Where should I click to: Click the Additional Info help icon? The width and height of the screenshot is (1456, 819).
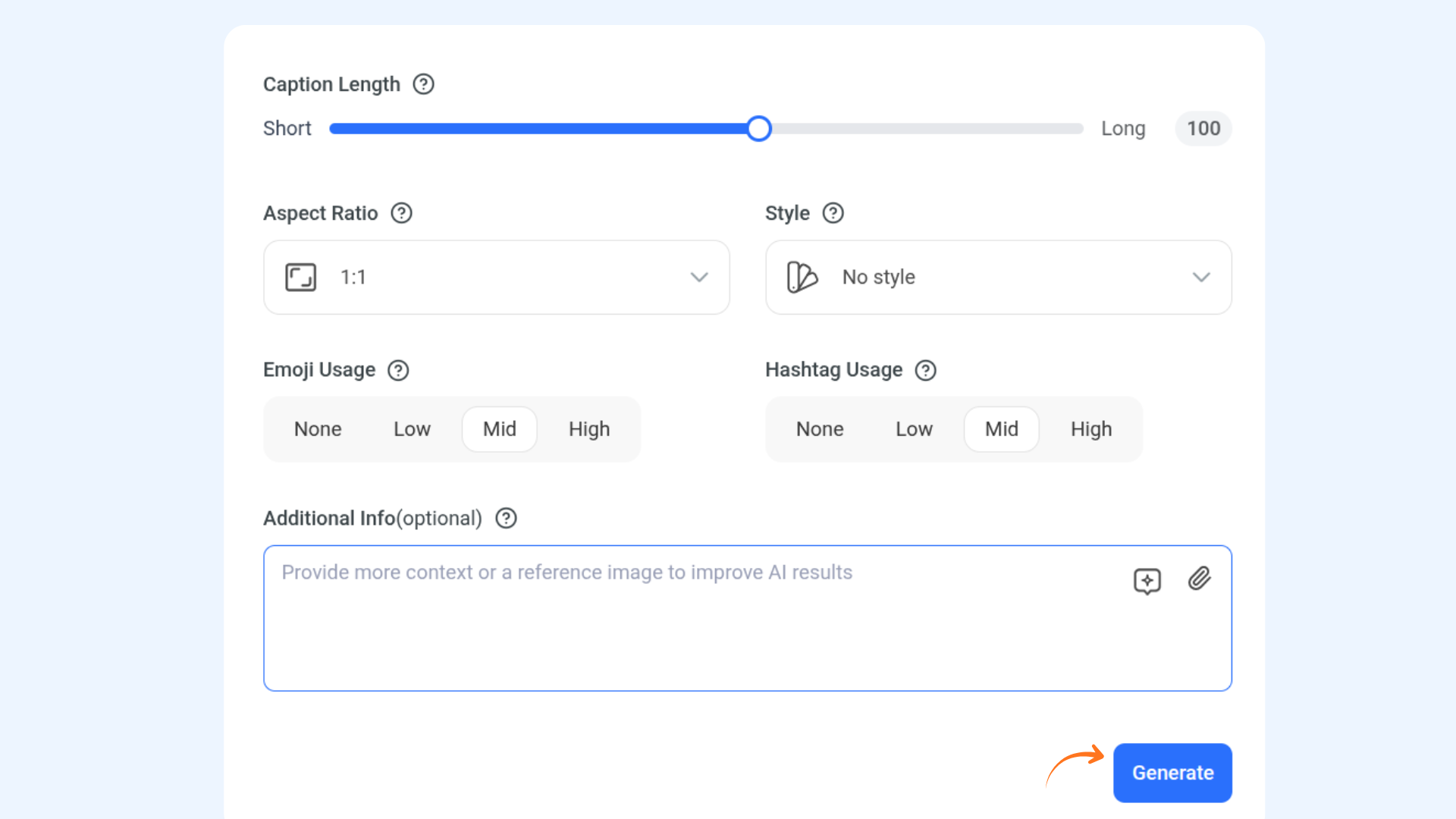coord(506,518)
